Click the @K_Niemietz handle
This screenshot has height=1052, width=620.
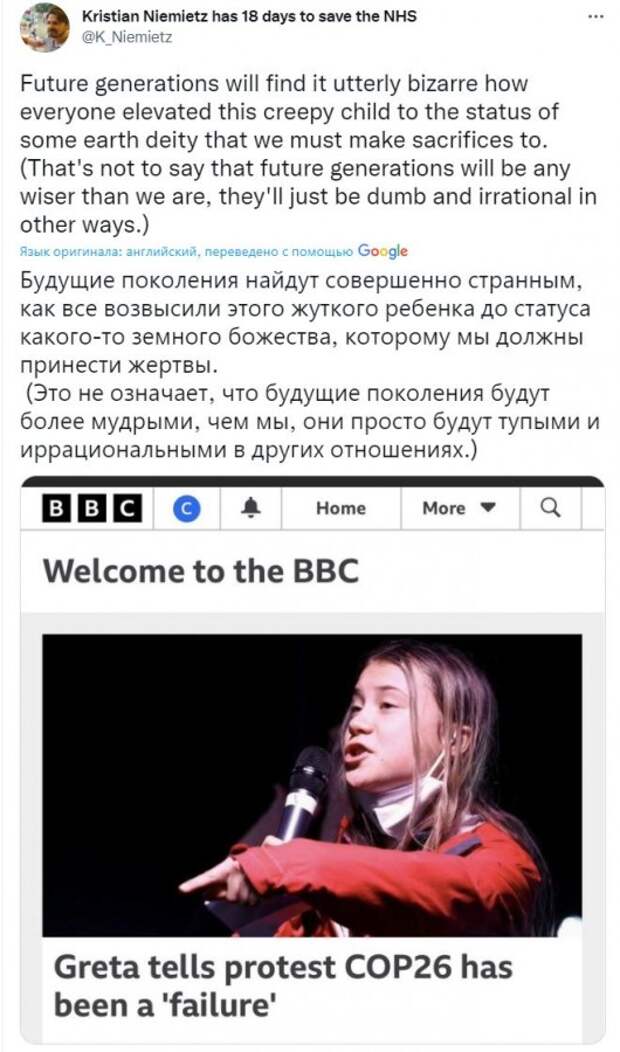click(x=127, y=38)
